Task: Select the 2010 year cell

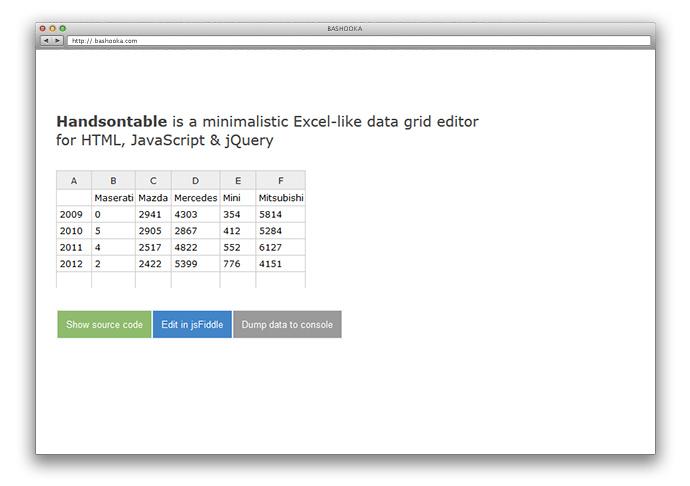Action: (x=74, y=231)
